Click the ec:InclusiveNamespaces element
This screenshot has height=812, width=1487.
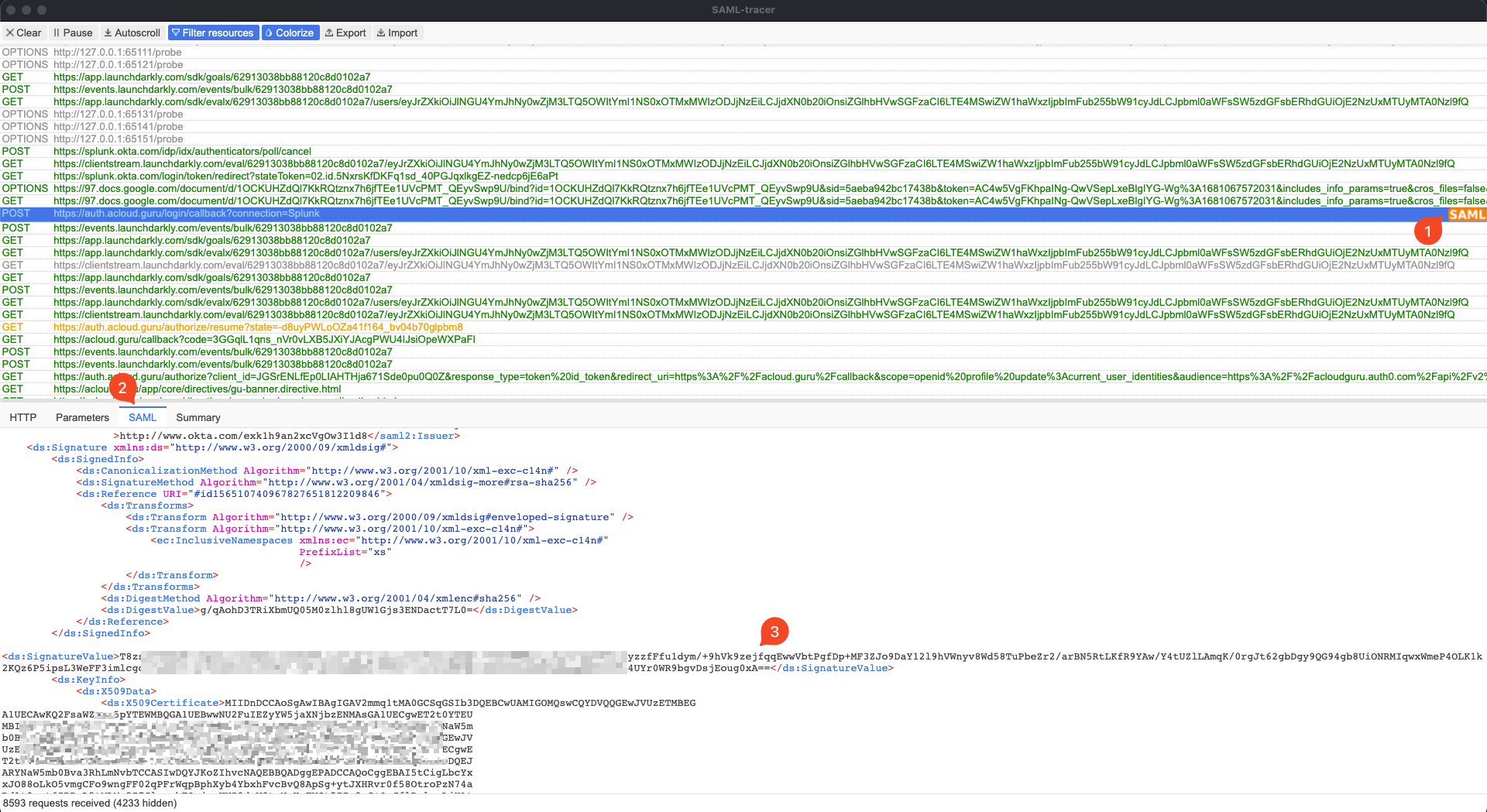click(x=379, y=540)
